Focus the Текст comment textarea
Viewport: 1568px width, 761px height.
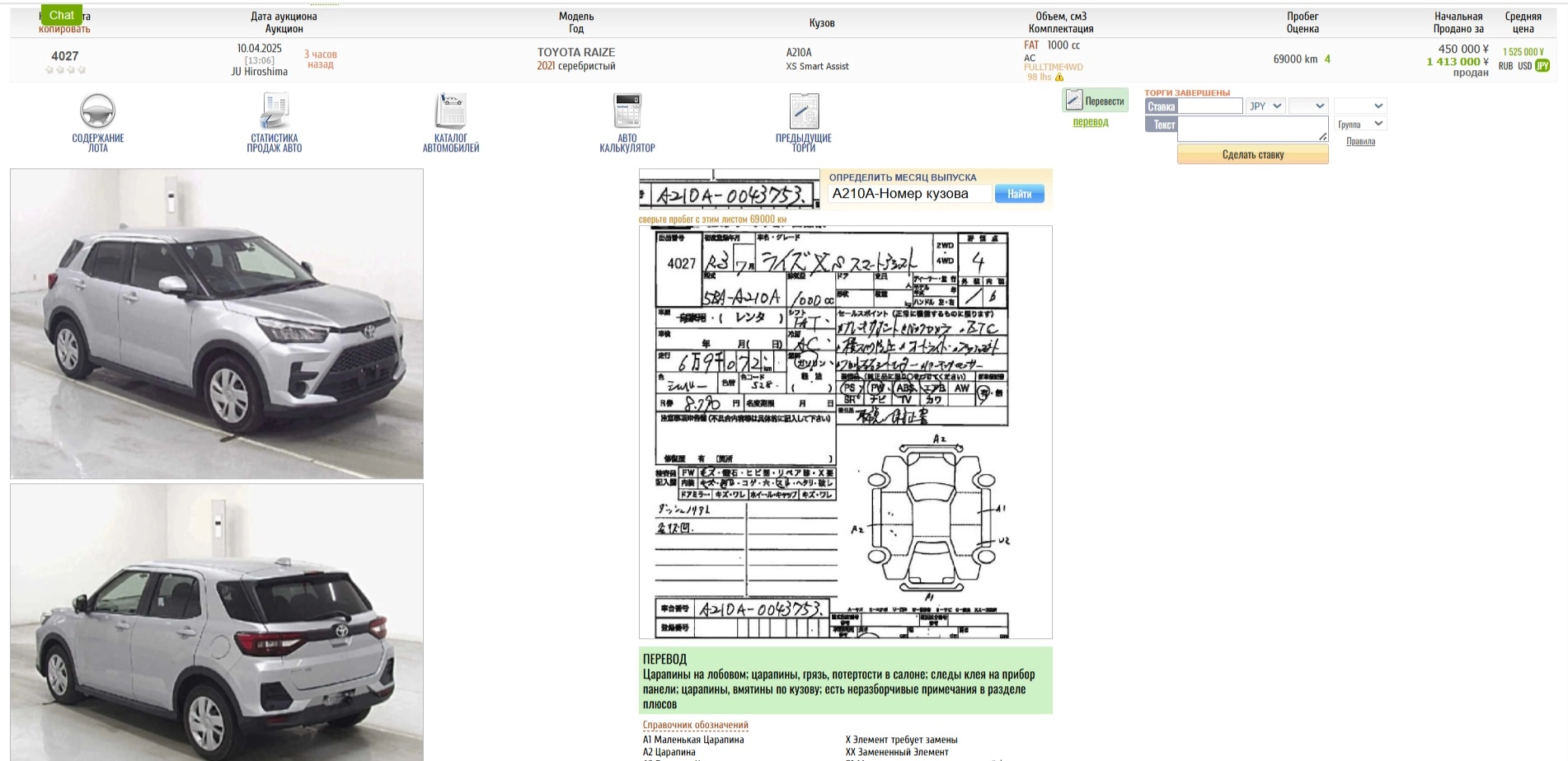click(1252, 129)
